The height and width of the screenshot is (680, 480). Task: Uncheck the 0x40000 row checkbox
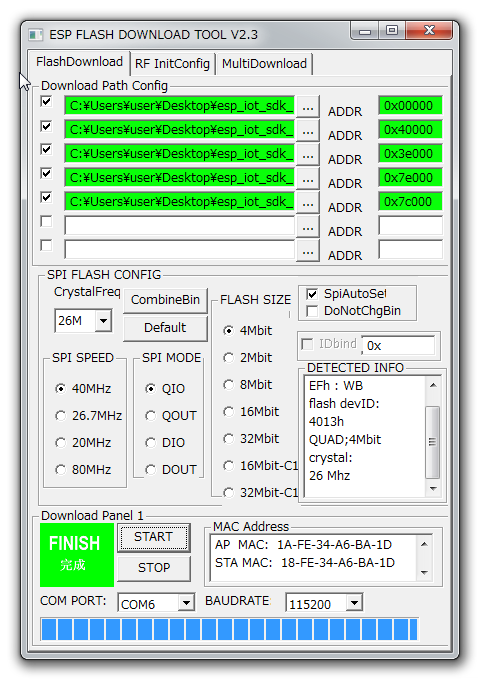[x=46, y=126]
